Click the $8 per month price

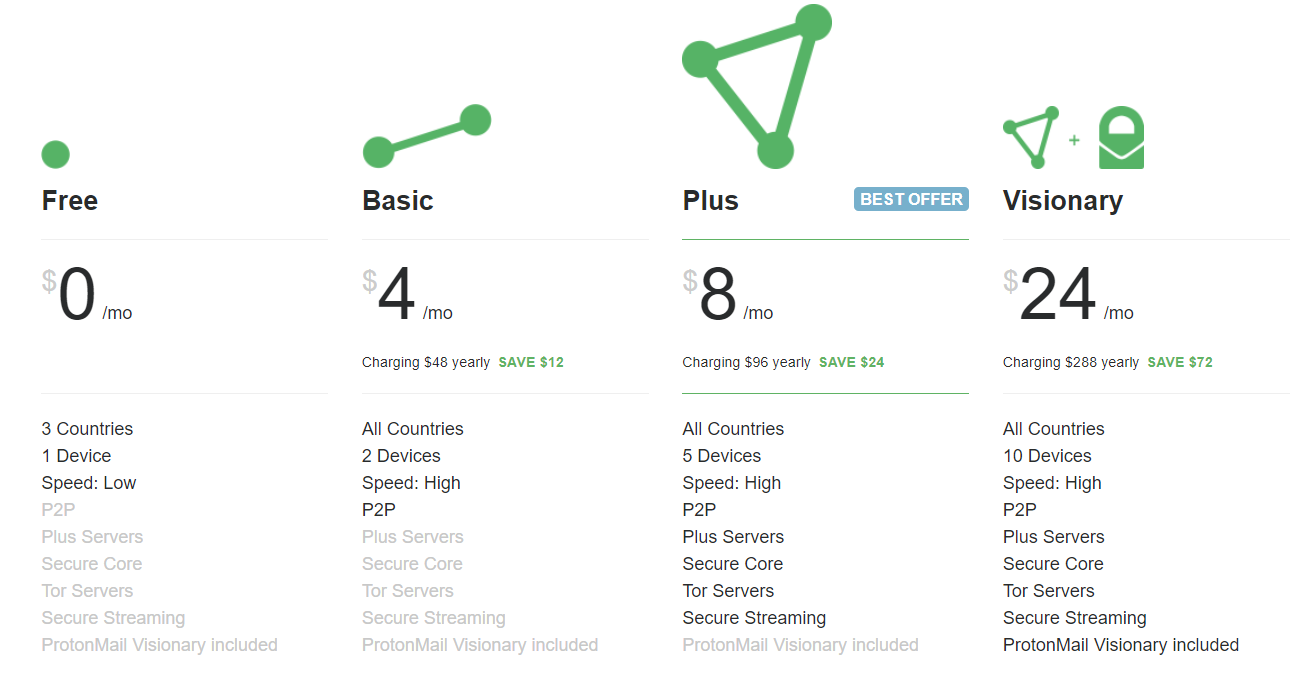[x=728, y=296]
